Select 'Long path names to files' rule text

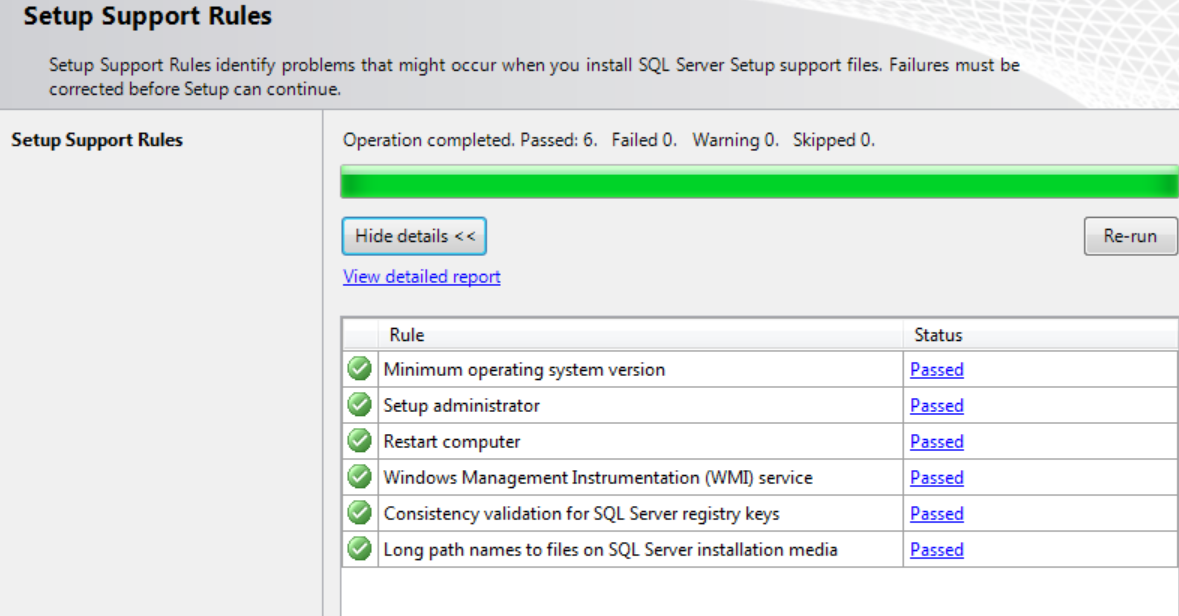(x=611, y=550)
